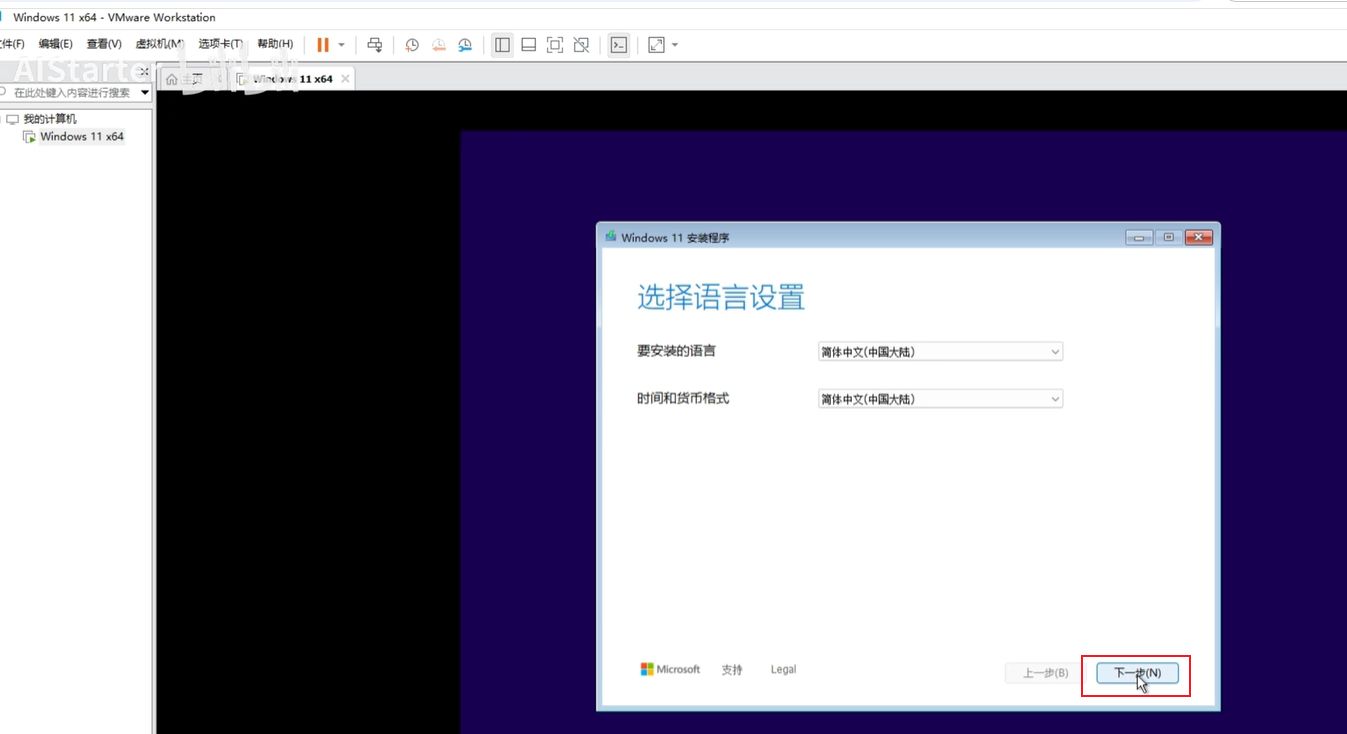
Task: Take a snapshot using the clock icon
Action: point(412,45)
